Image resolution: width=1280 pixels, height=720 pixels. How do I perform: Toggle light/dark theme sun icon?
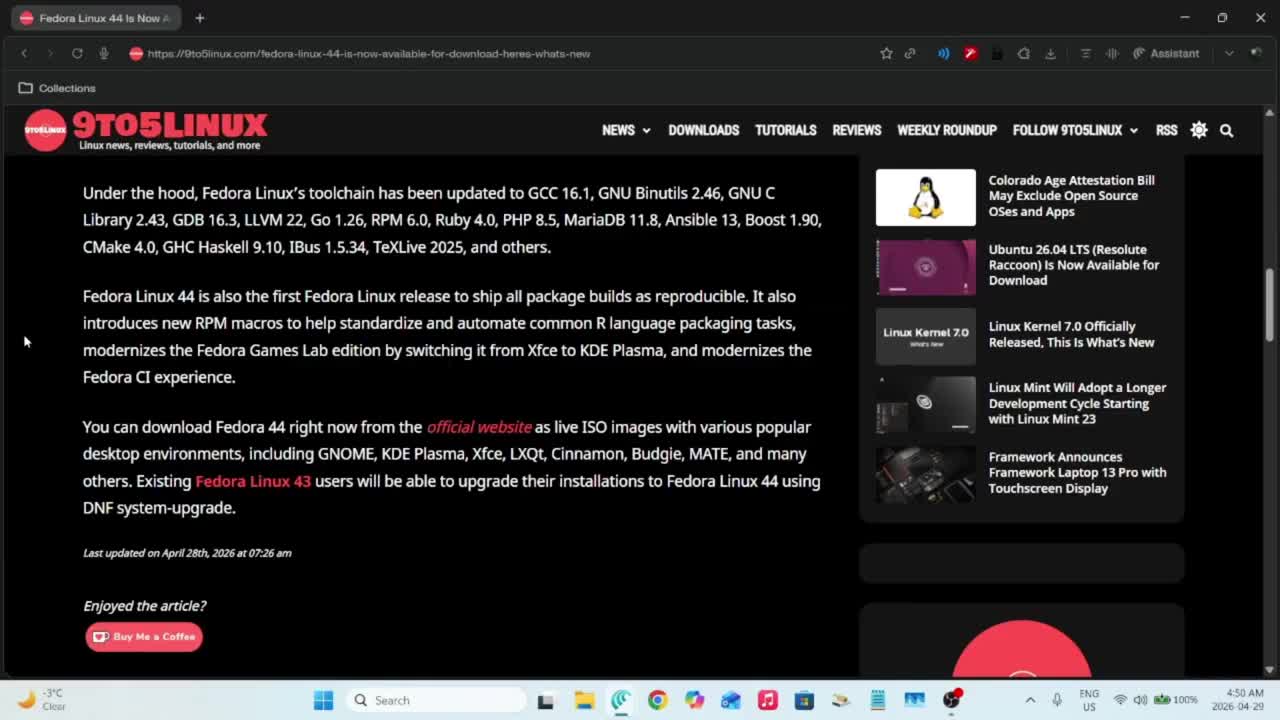point(1199,130)
